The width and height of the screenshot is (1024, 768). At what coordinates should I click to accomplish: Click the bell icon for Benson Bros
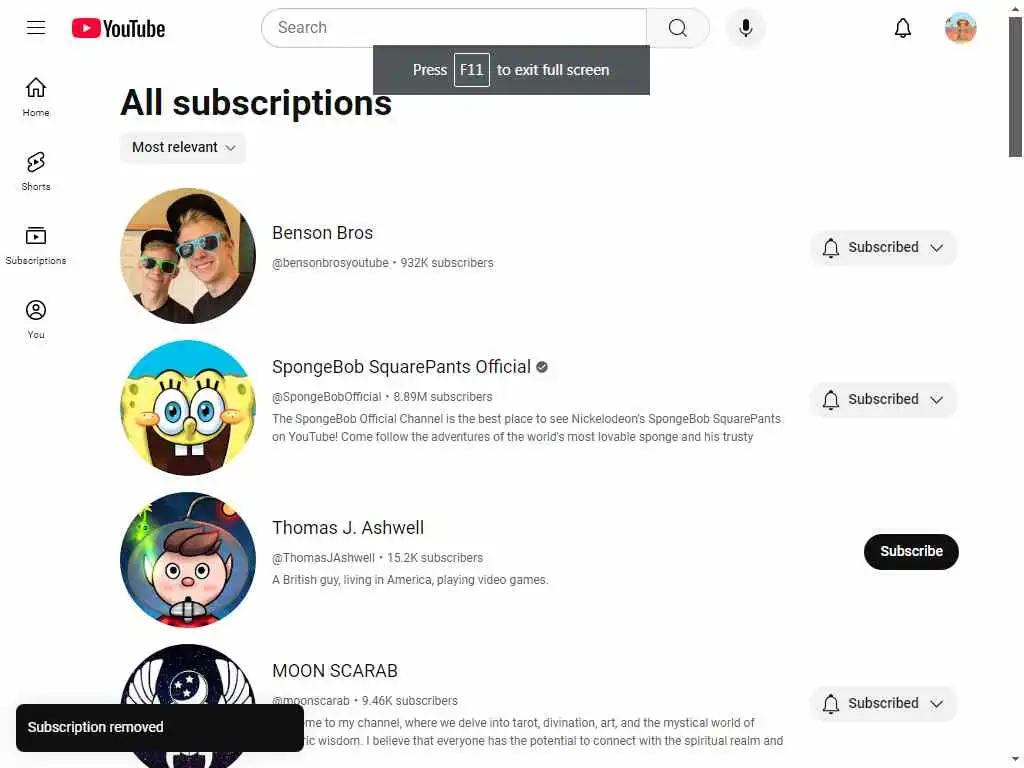pos(831,248)
